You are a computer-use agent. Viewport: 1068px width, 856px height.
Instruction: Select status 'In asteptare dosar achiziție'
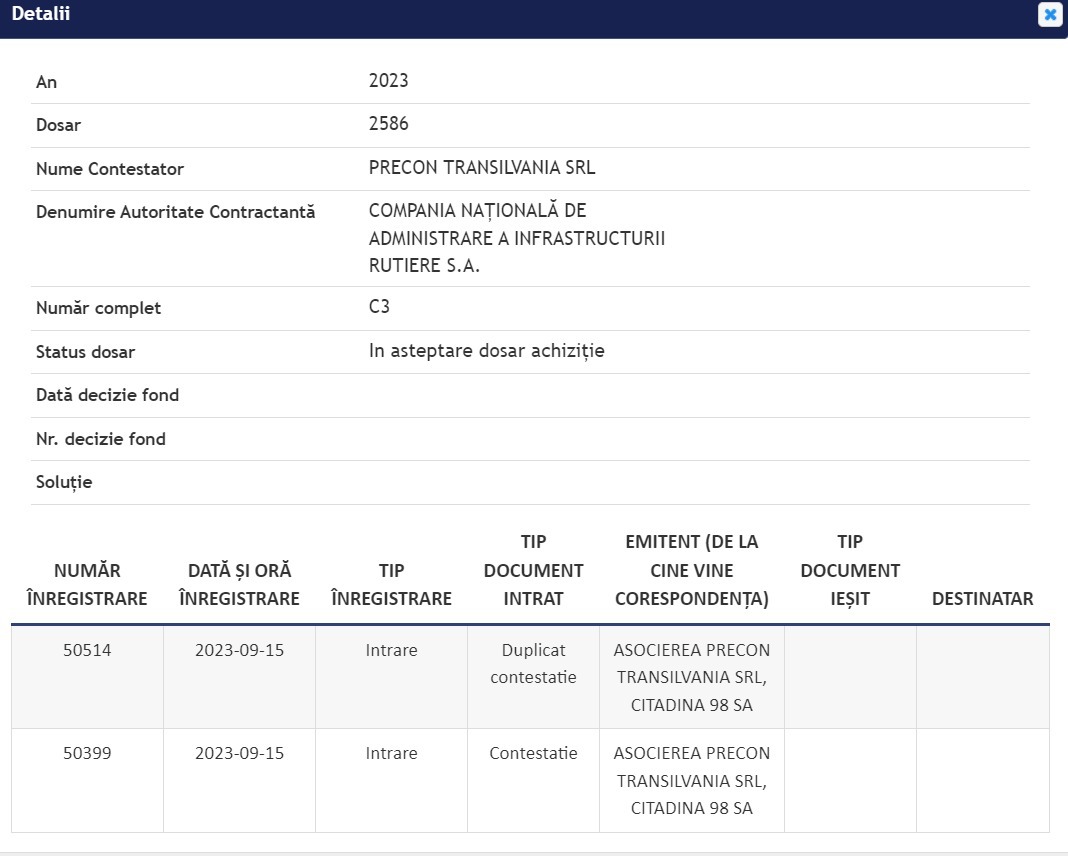click(486, 351)
